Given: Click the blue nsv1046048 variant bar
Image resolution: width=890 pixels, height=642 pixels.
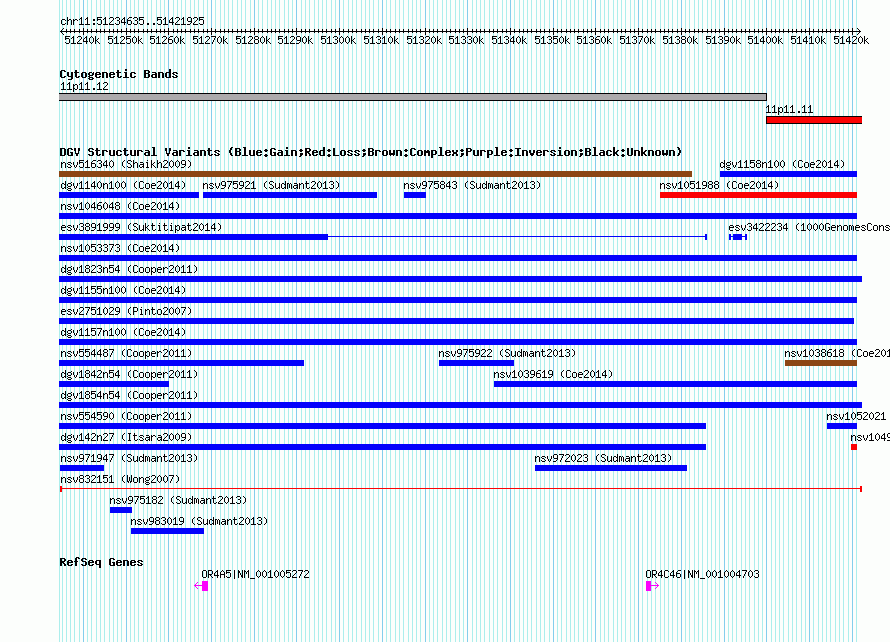Looking at the screenshot, I should click(458, 216).
